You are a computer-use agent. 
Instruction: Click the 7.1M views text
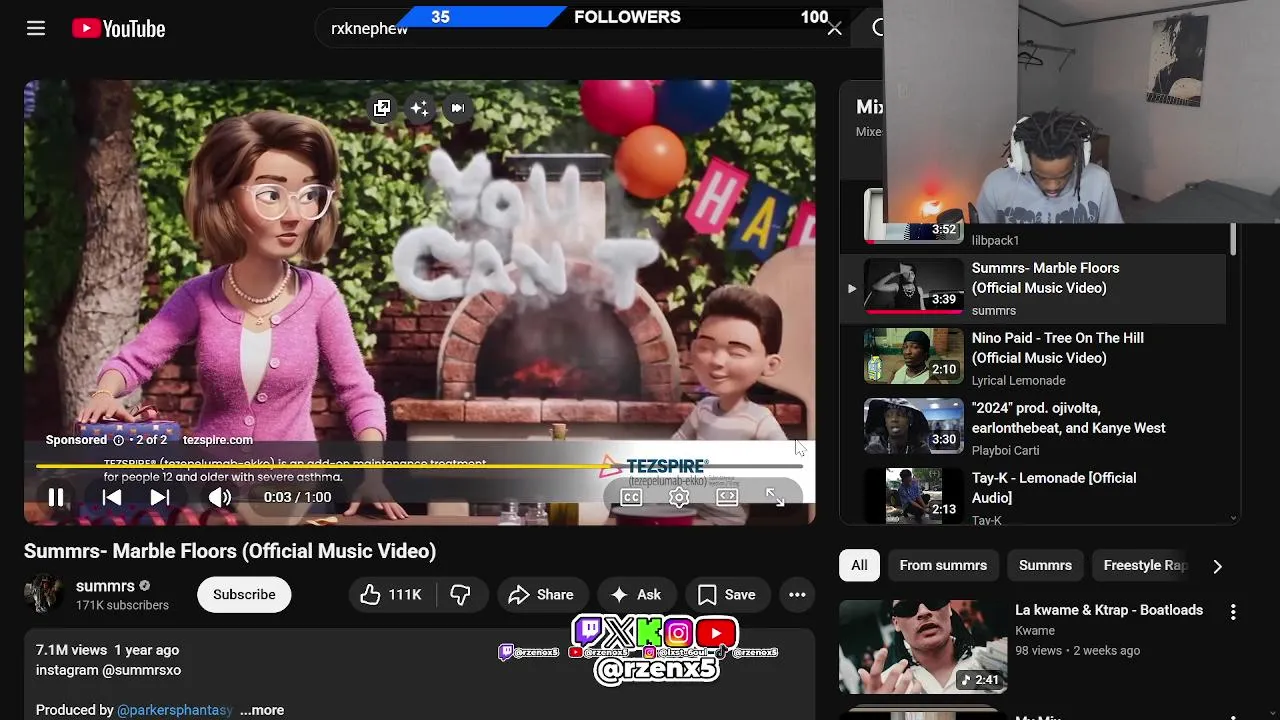(x=71, y=650)
